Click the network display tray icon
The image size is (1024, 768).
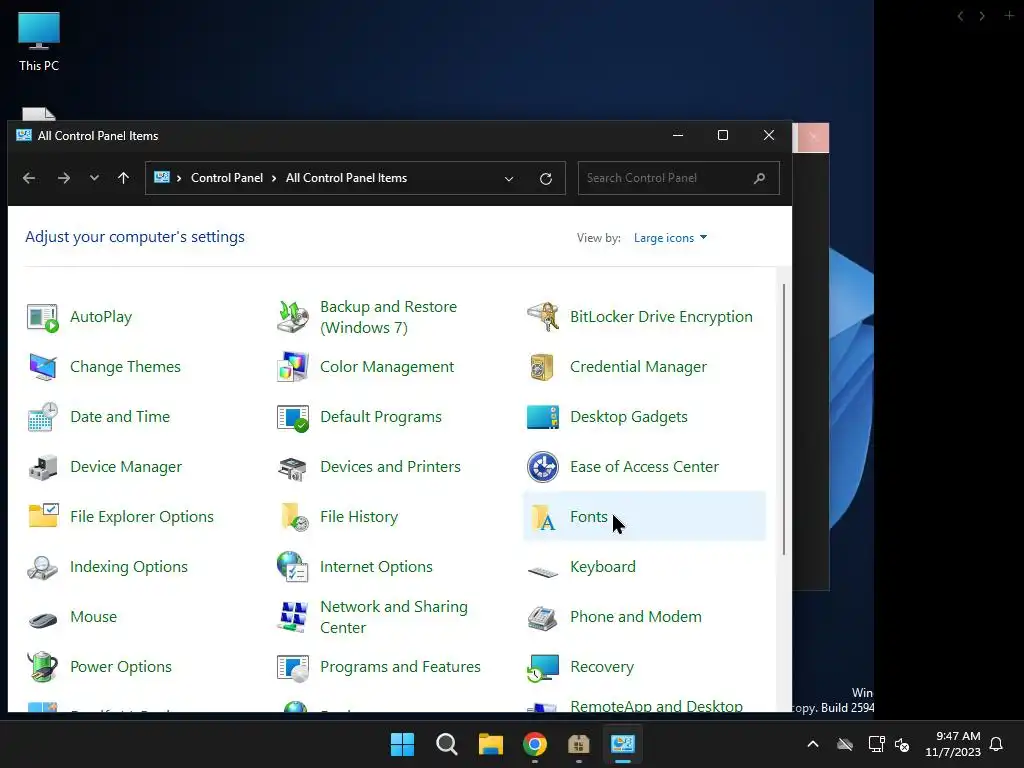tap(876, 744)
